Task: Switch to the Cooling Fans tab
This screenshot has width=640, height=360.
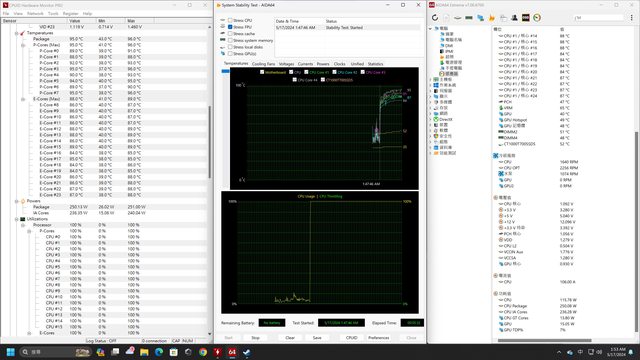Action: pyautogui.click(x=263, y=64)
